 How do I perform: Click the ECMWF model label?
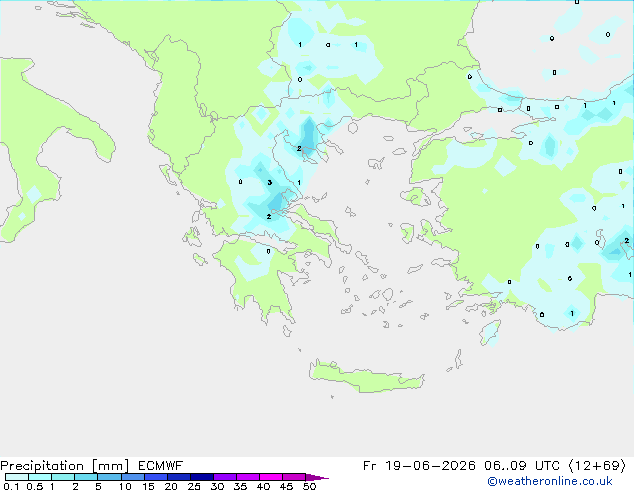point(161,466)
